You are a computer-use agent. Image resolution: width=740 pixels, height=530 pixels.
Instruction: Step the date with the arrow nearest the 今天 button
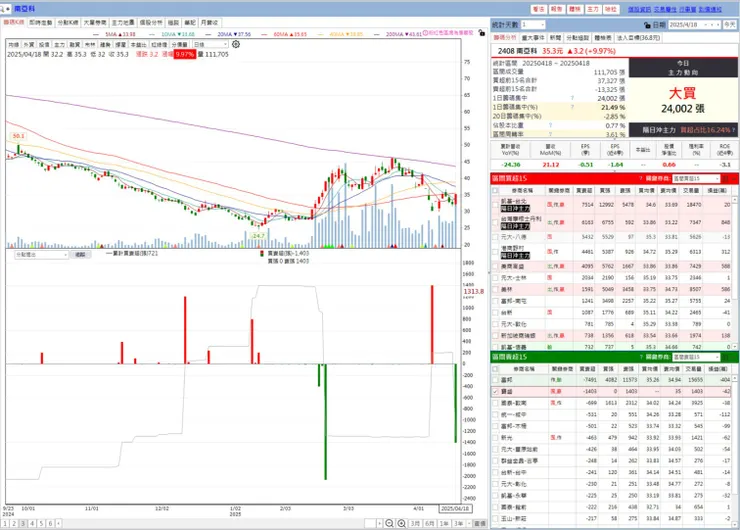(718, 25)
